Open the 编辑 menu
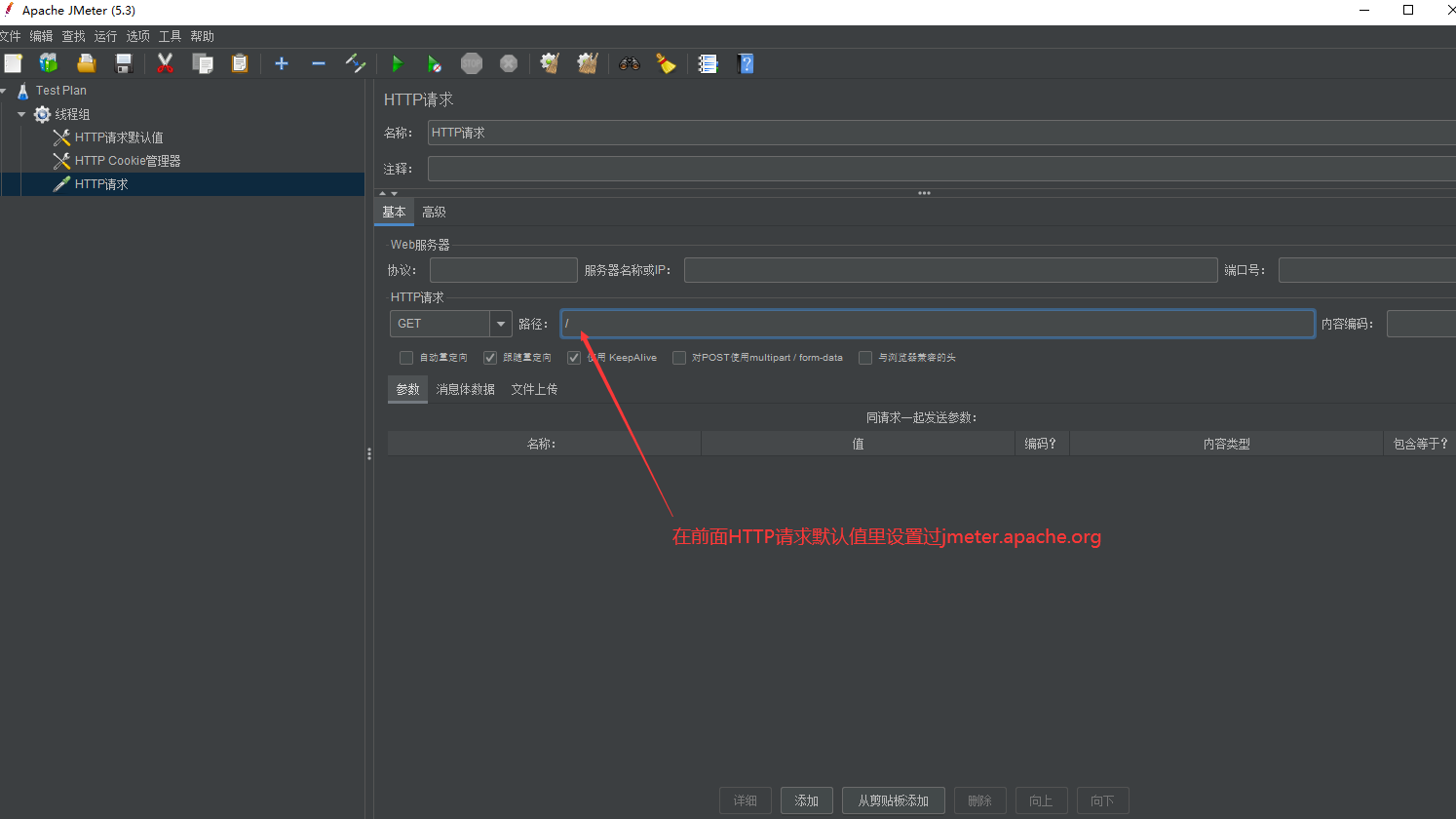 point(41,36)
